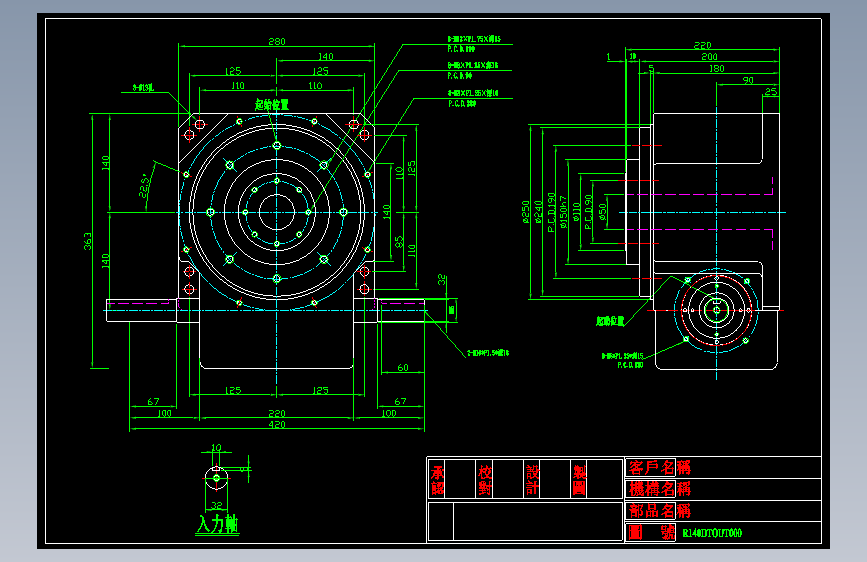Screen dimensions: 867x562
Task: Select the ø250 diameter dimension
Action: coord(525,212)
